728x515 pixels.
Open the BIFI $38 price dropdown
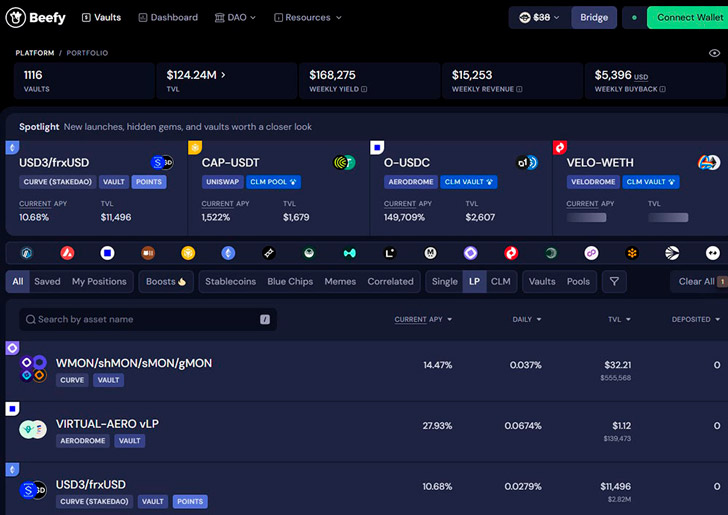point(540,18)
